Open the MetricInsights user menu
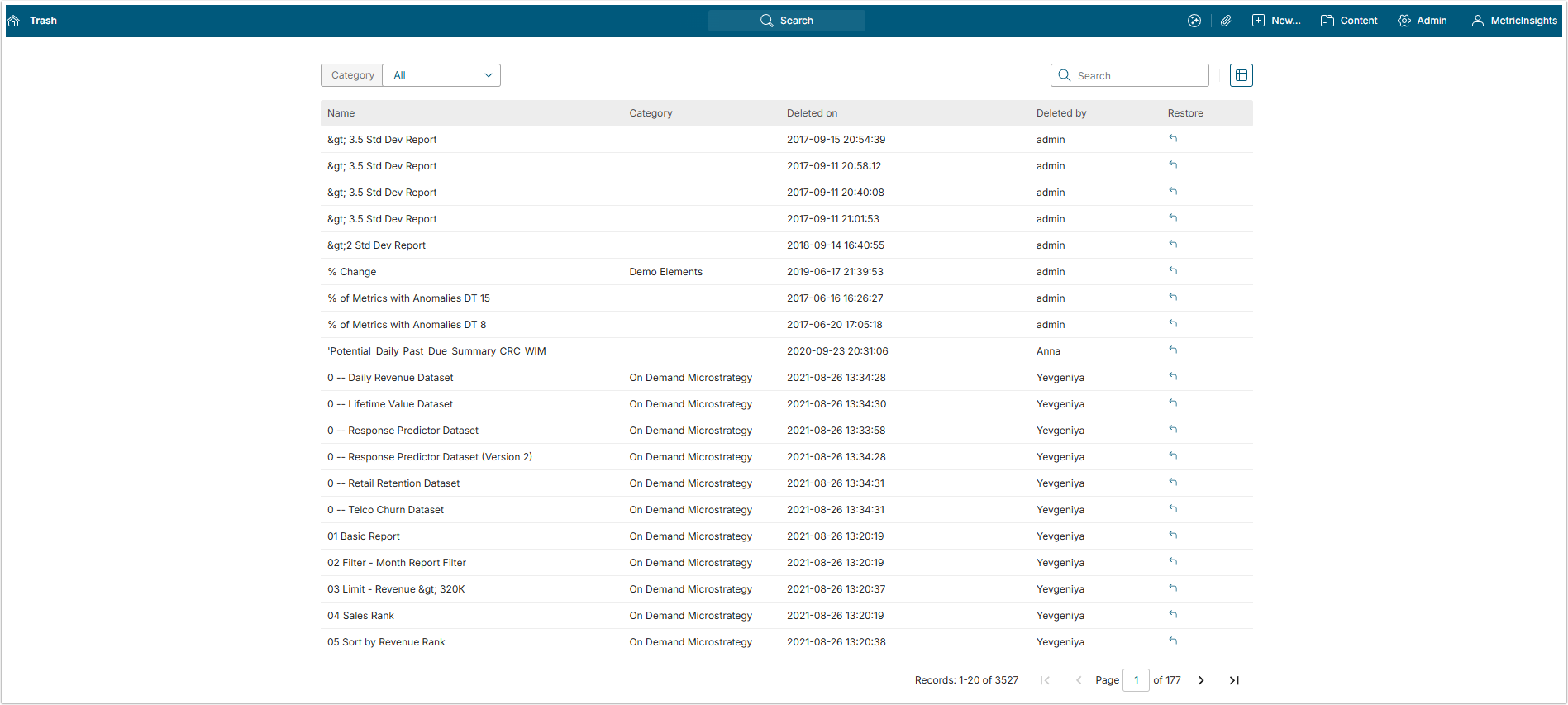The height and width of the screenshot is (705, 1568). tap(1514, 21)
